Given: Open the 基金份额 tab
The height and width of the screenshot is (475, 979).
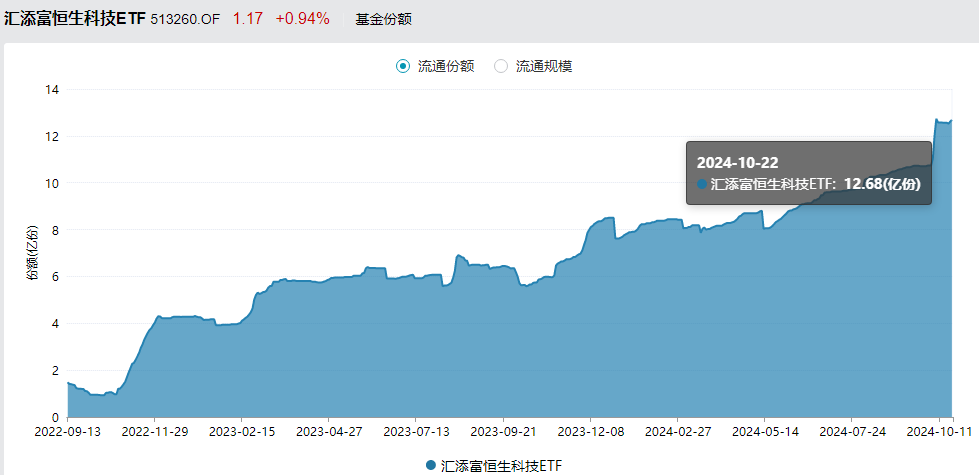Looking at the screenshot, I should (383, 19).
